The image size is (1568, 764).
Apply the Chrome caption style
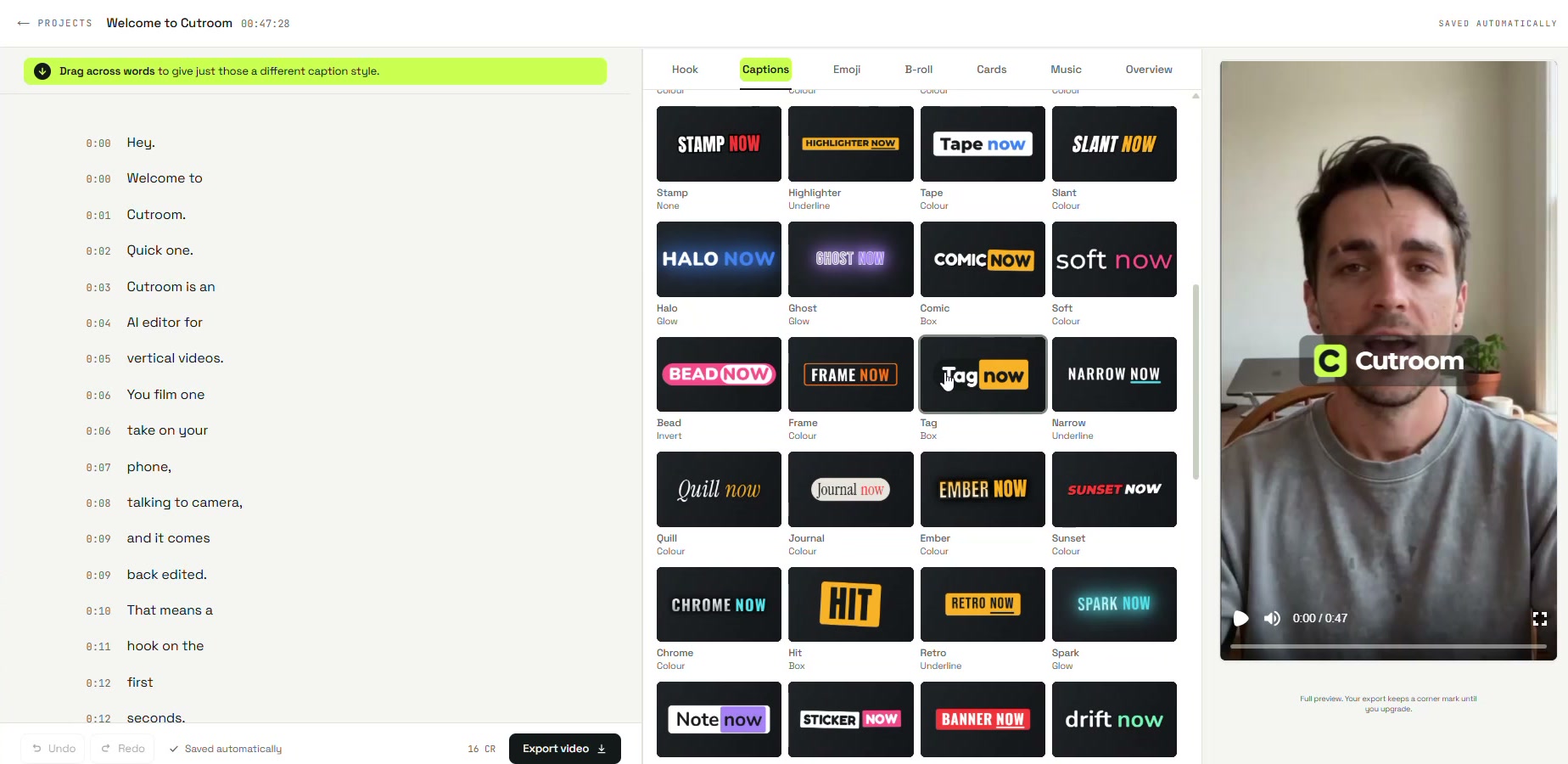(719, 604)
